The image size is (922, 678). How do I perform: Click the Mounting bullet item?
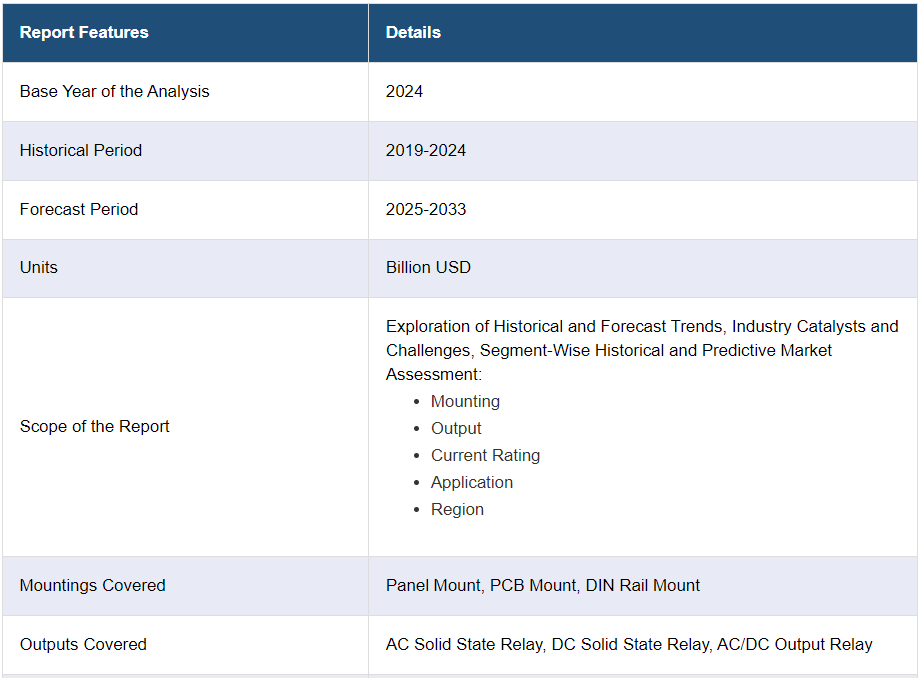[465, 401]
